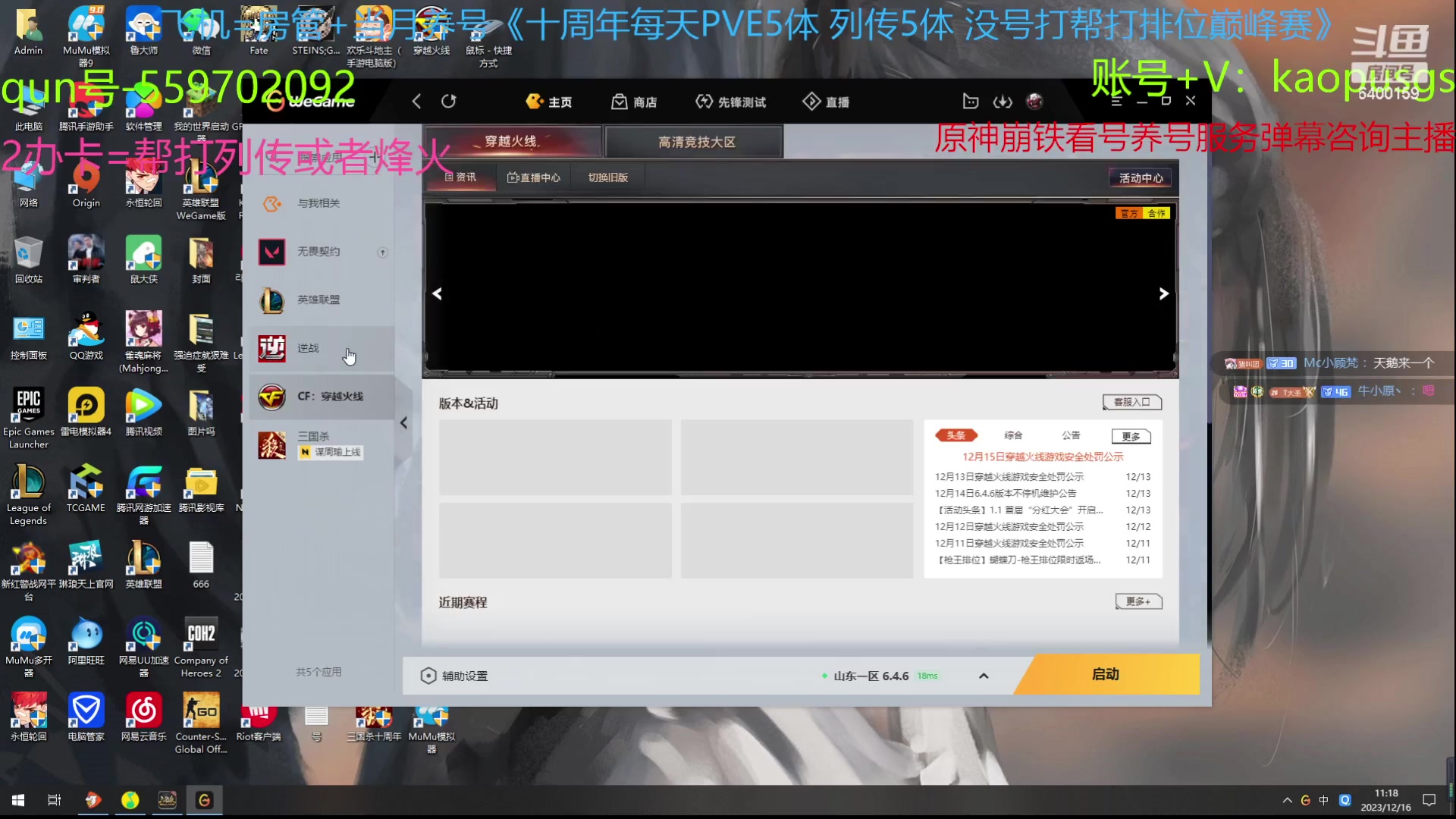Screen dimensions: 1456x819
Task: Open 与我相关 in sidebar
Action: (322, 203)
